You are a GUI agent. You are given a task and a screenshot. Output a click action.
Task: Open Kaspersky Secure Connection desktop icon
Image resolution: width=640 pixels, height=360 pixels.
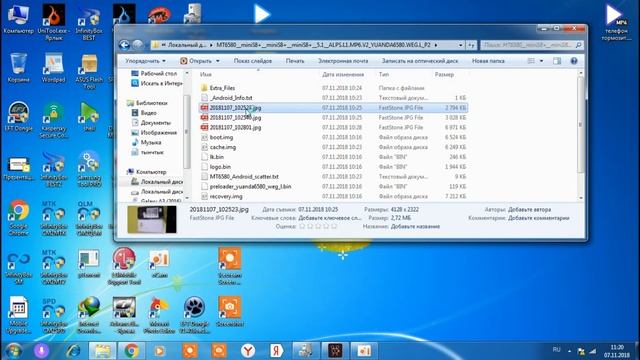click(53, 120)
